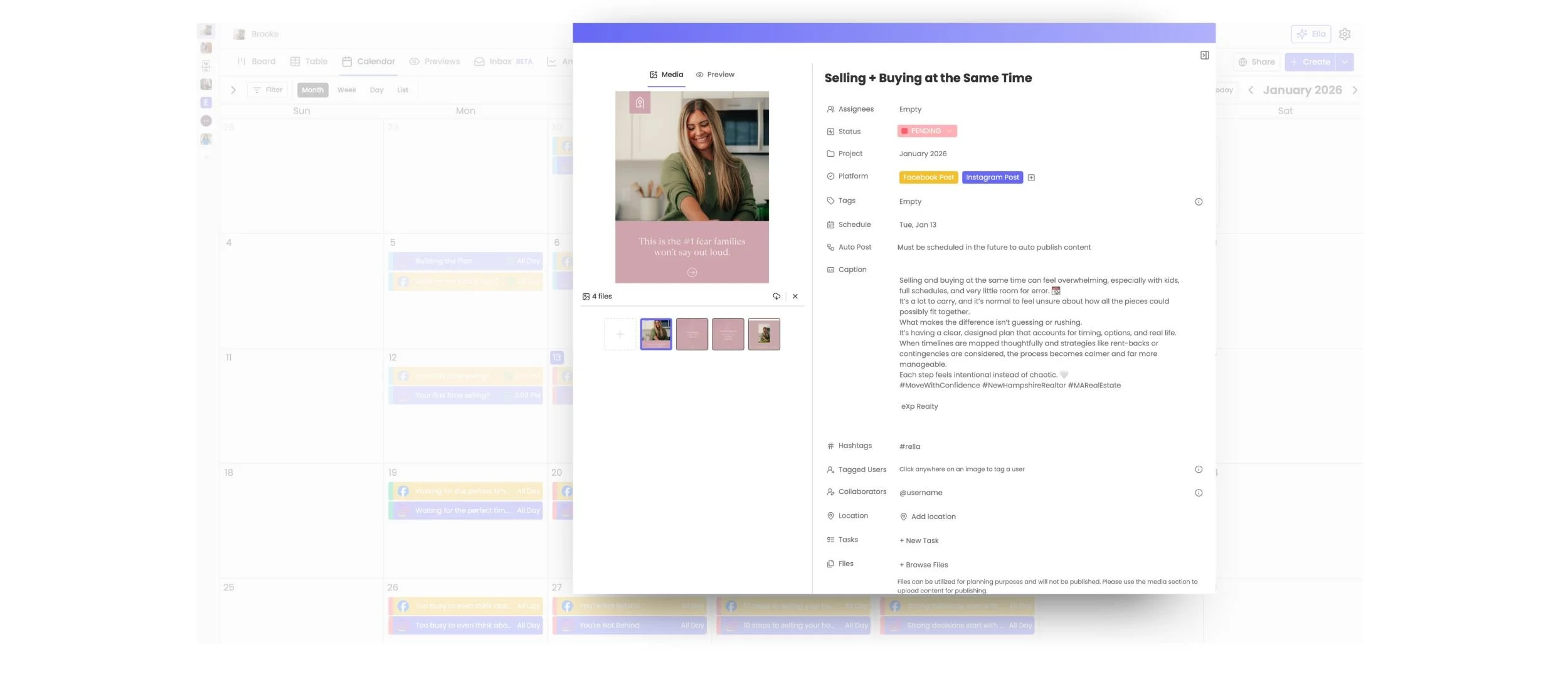Screen dimensions: 1568x677
Task: Expand the Create button dropdown arrow
Action: (1345, 62)
